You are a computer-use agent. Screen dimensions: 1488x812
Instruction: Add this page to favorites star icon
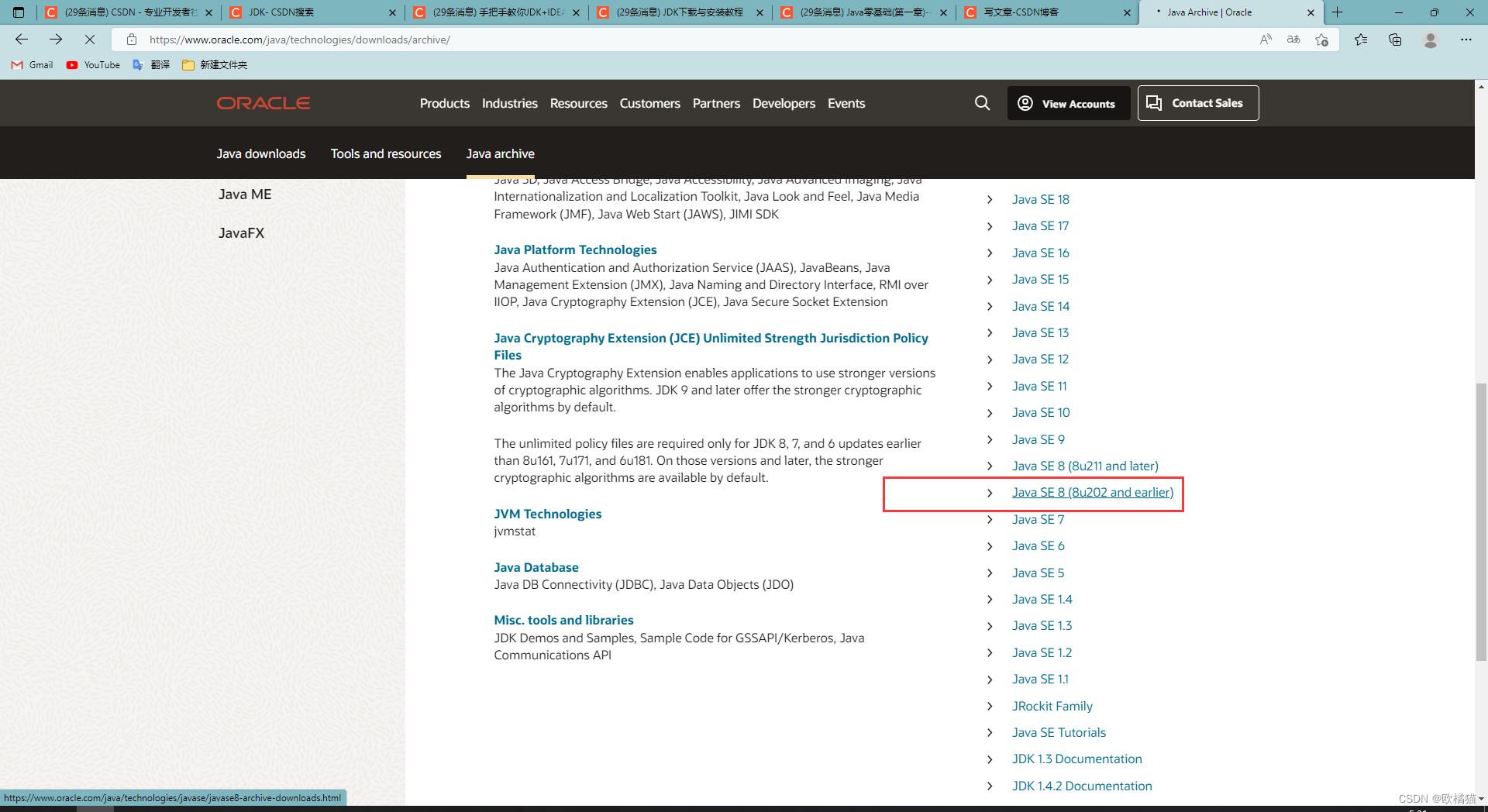[x=1321, y=40]
